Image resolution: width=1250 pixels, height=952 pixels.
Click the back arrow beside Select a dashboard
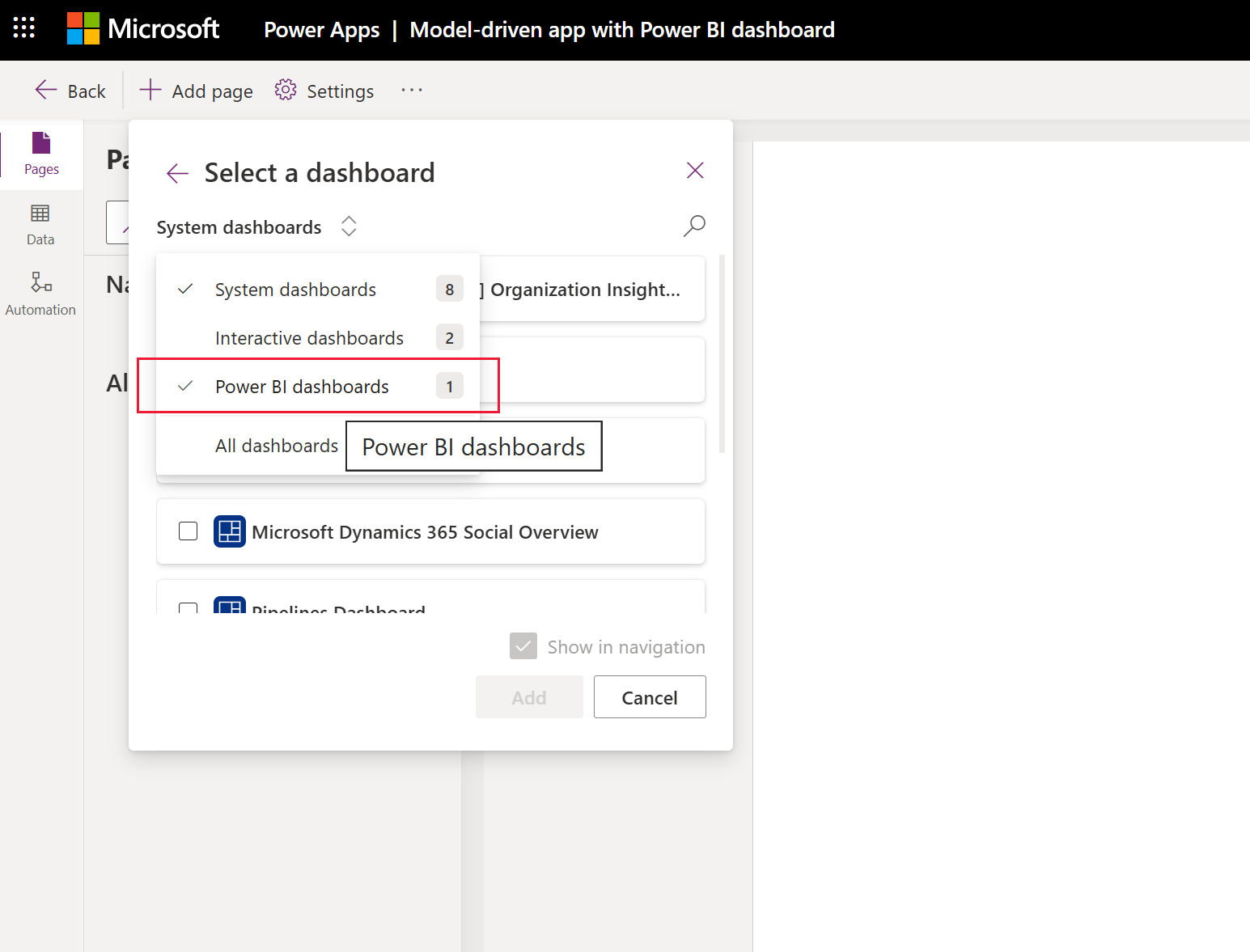pyautogui.click(x=177, y=172)
